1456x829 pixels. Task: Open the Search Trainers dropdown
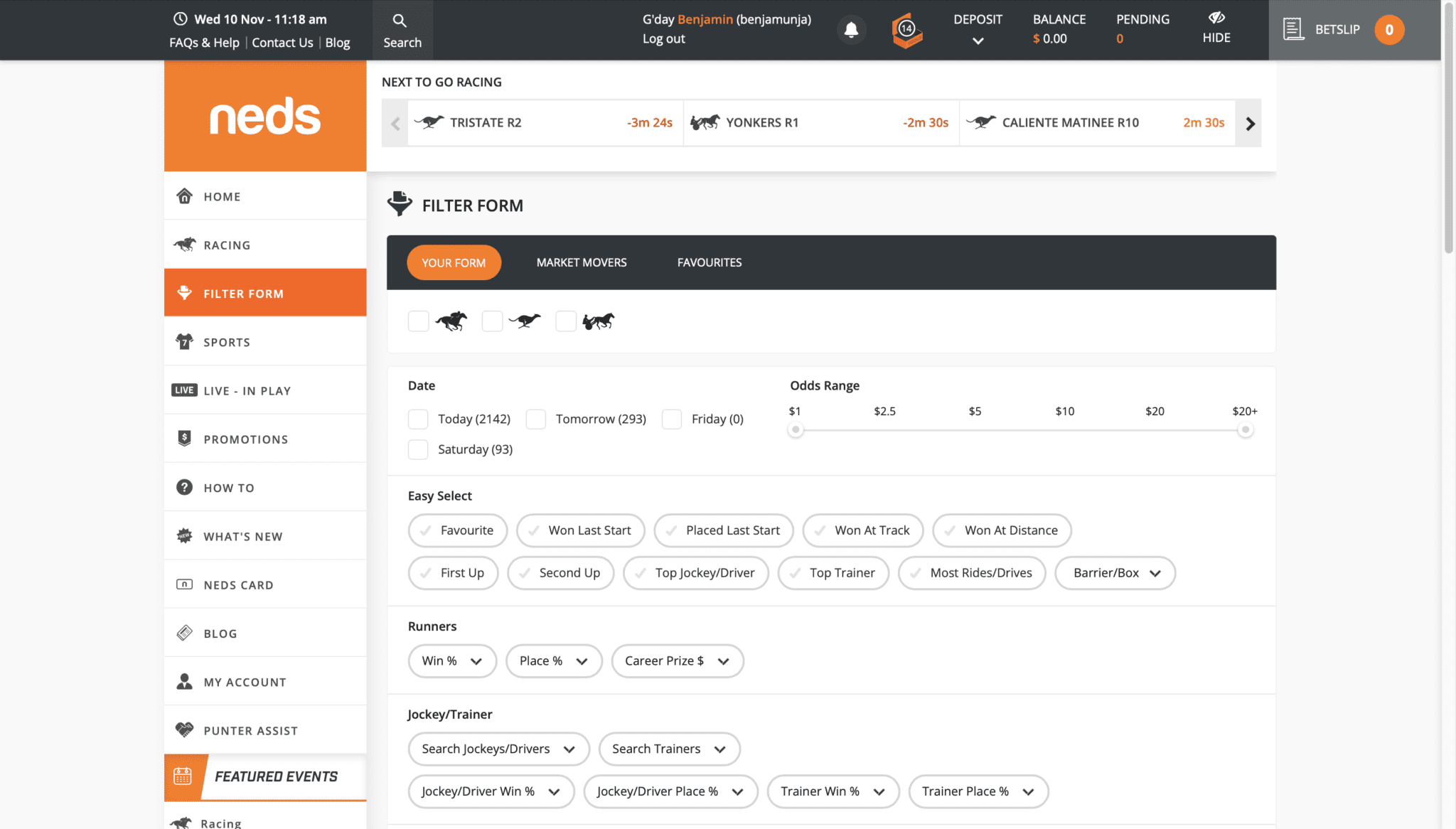[669, 749]
